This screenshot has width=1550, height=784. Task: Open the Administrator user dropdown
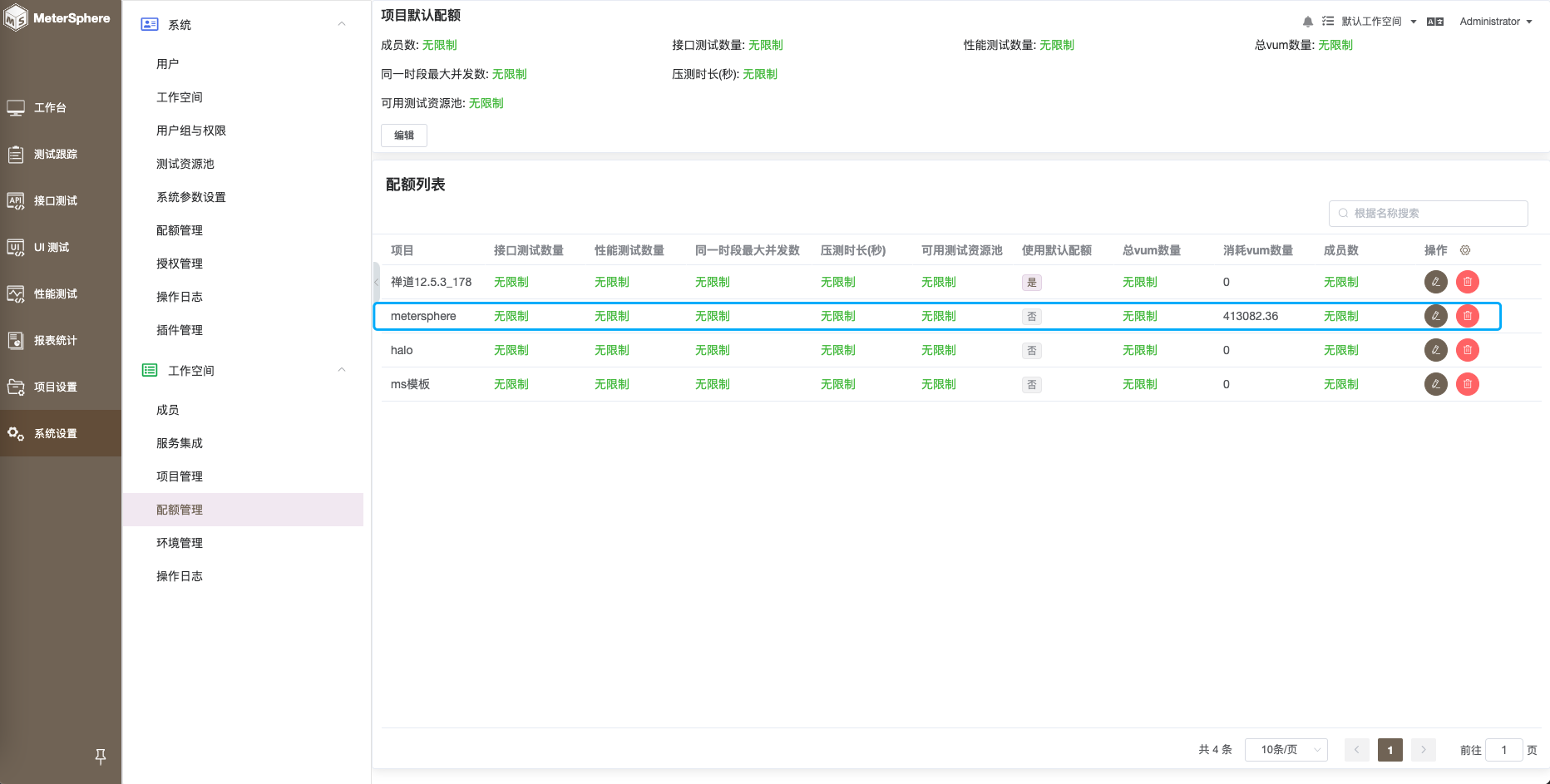pyautogui.click(x=1496, y=22)
